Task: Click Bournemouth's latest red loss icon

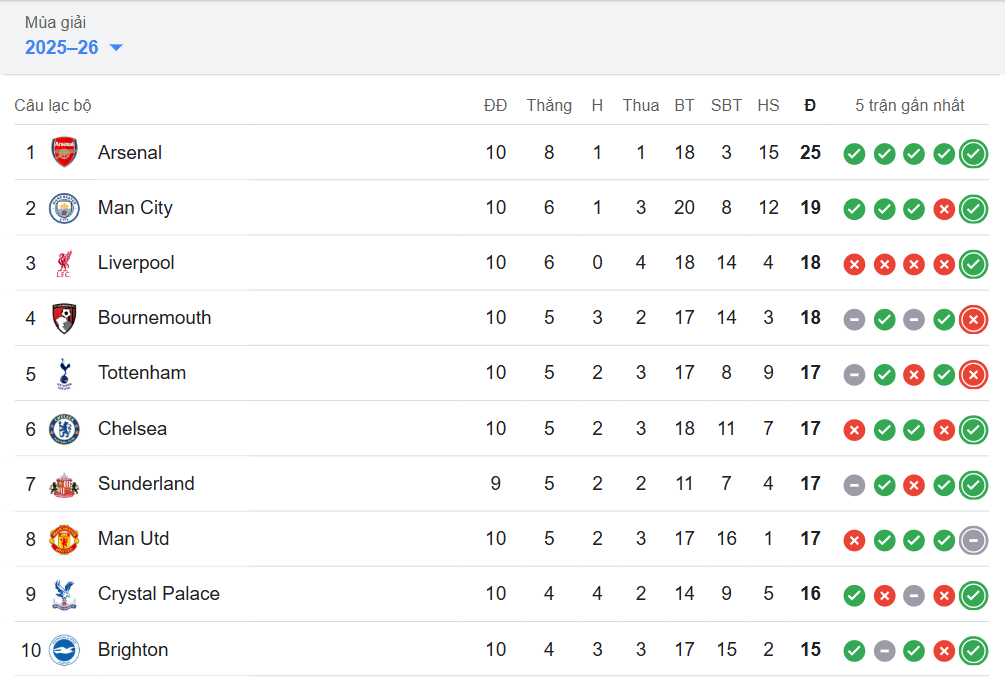Action: [x=973, y=319]
